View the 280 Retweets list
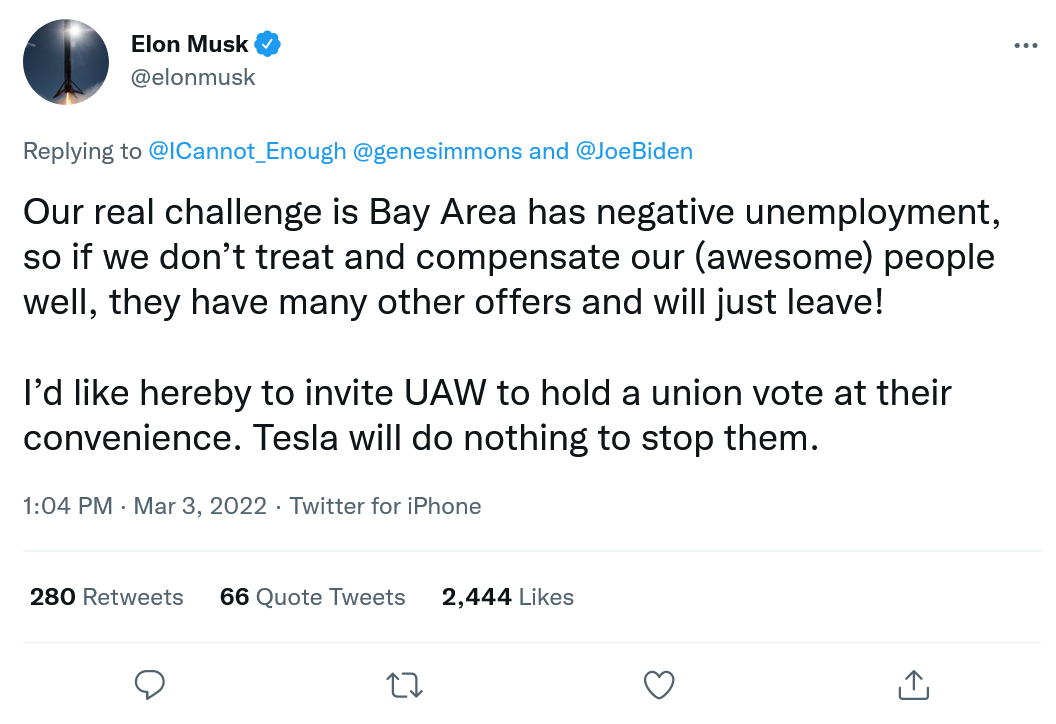The height and width of the screenshot is (724, 1056). [x=107, y=597]
